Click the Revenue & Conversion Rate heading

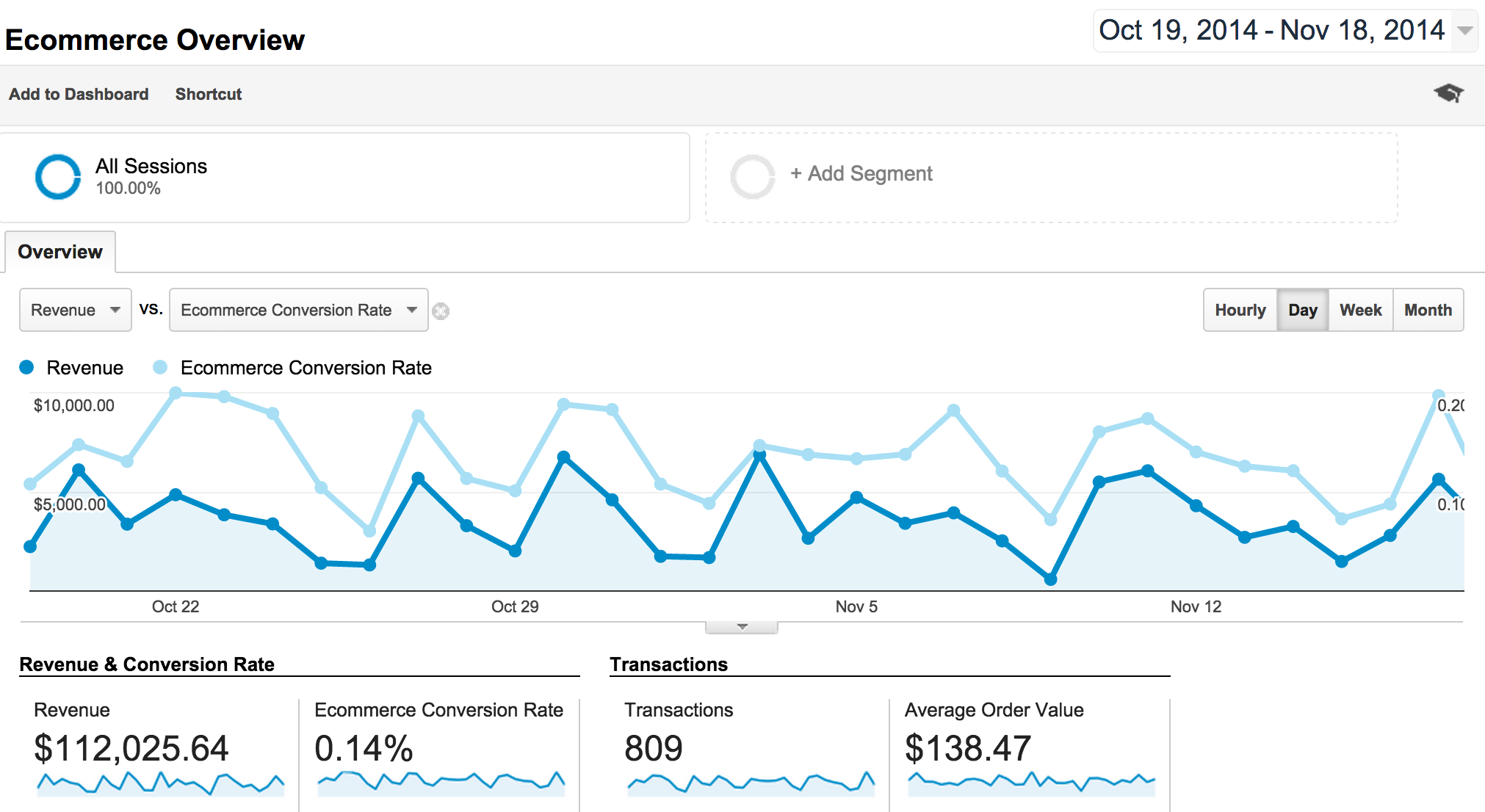[x=147, y=664]
